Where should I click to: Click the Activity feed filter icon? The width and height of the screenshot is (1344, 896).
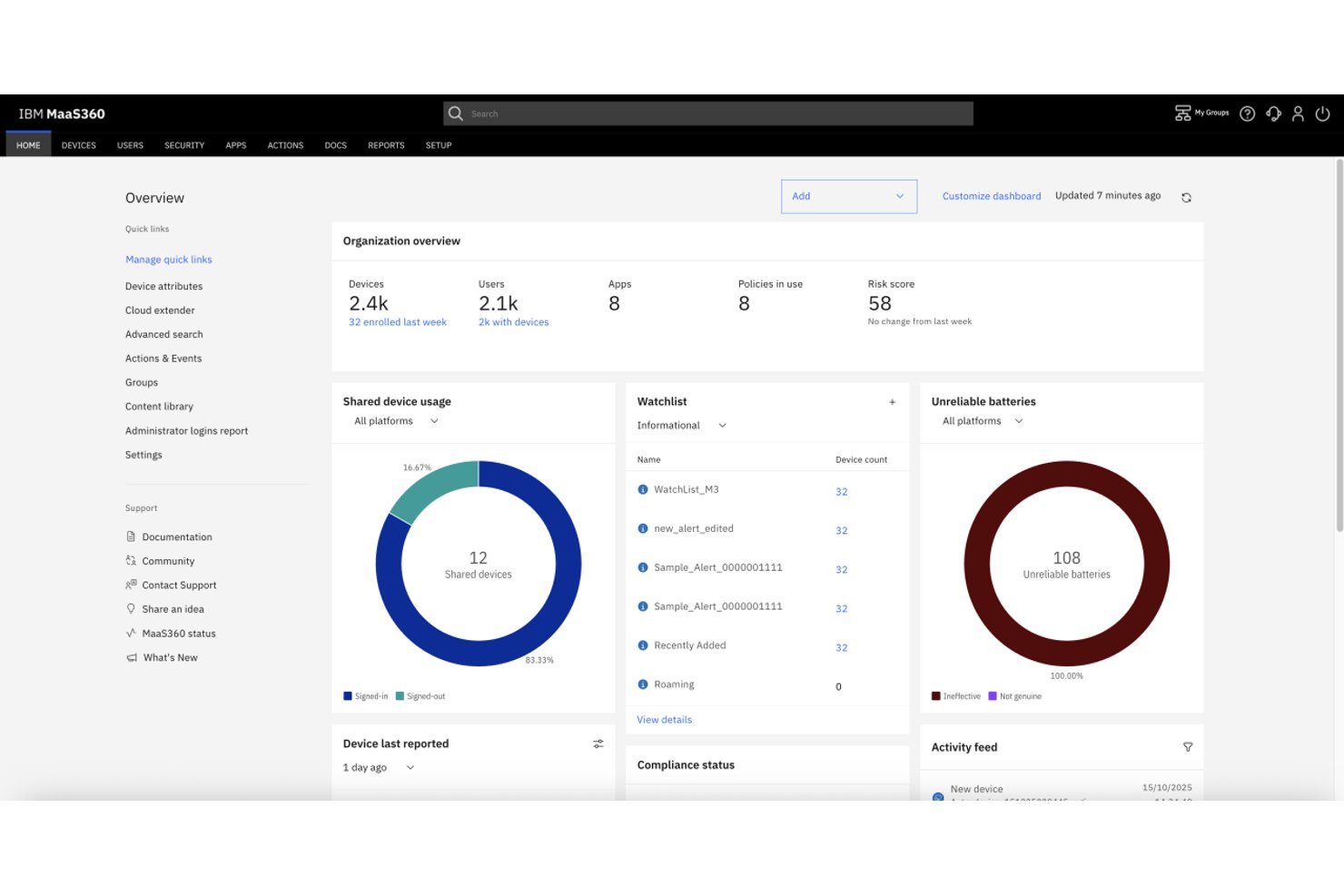(x=1188, y=747)
